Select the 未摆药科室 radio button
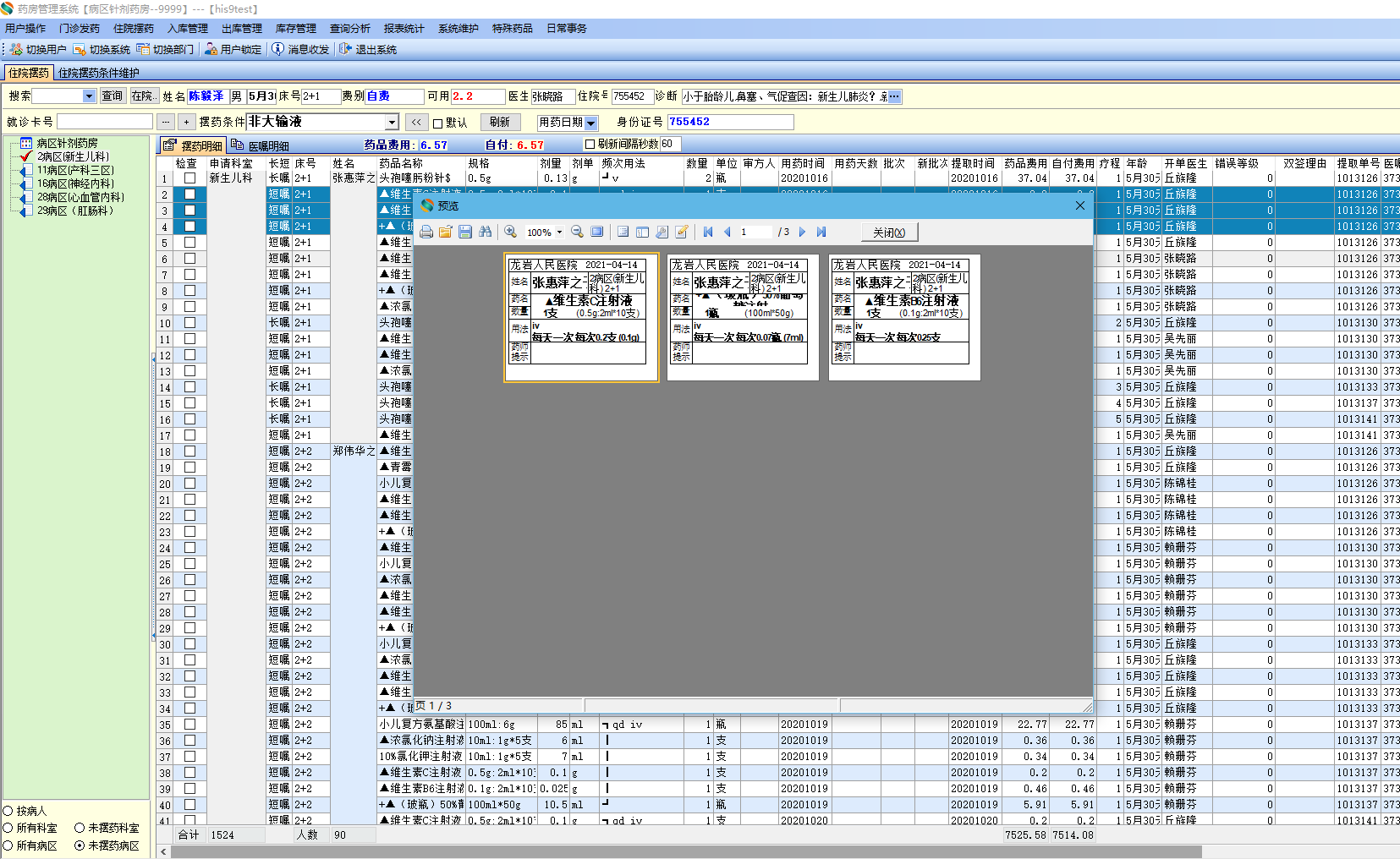 tap(80, 828)
